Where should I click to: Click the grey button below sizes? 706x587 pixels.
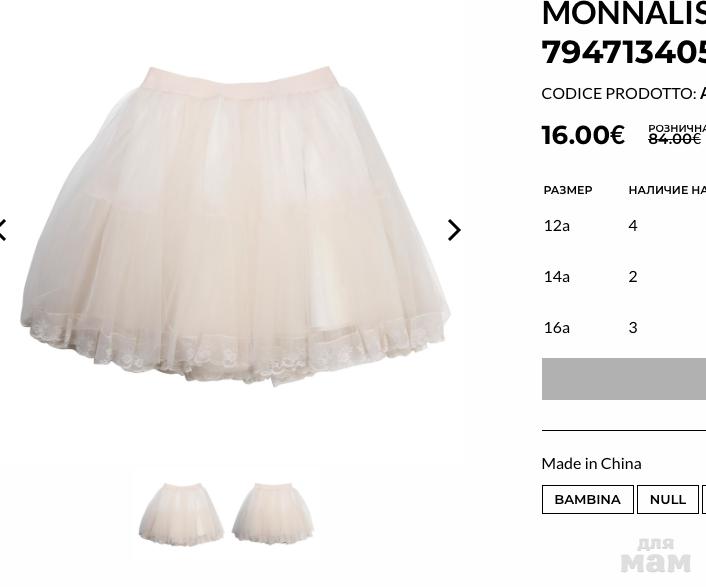coord(624,379)
